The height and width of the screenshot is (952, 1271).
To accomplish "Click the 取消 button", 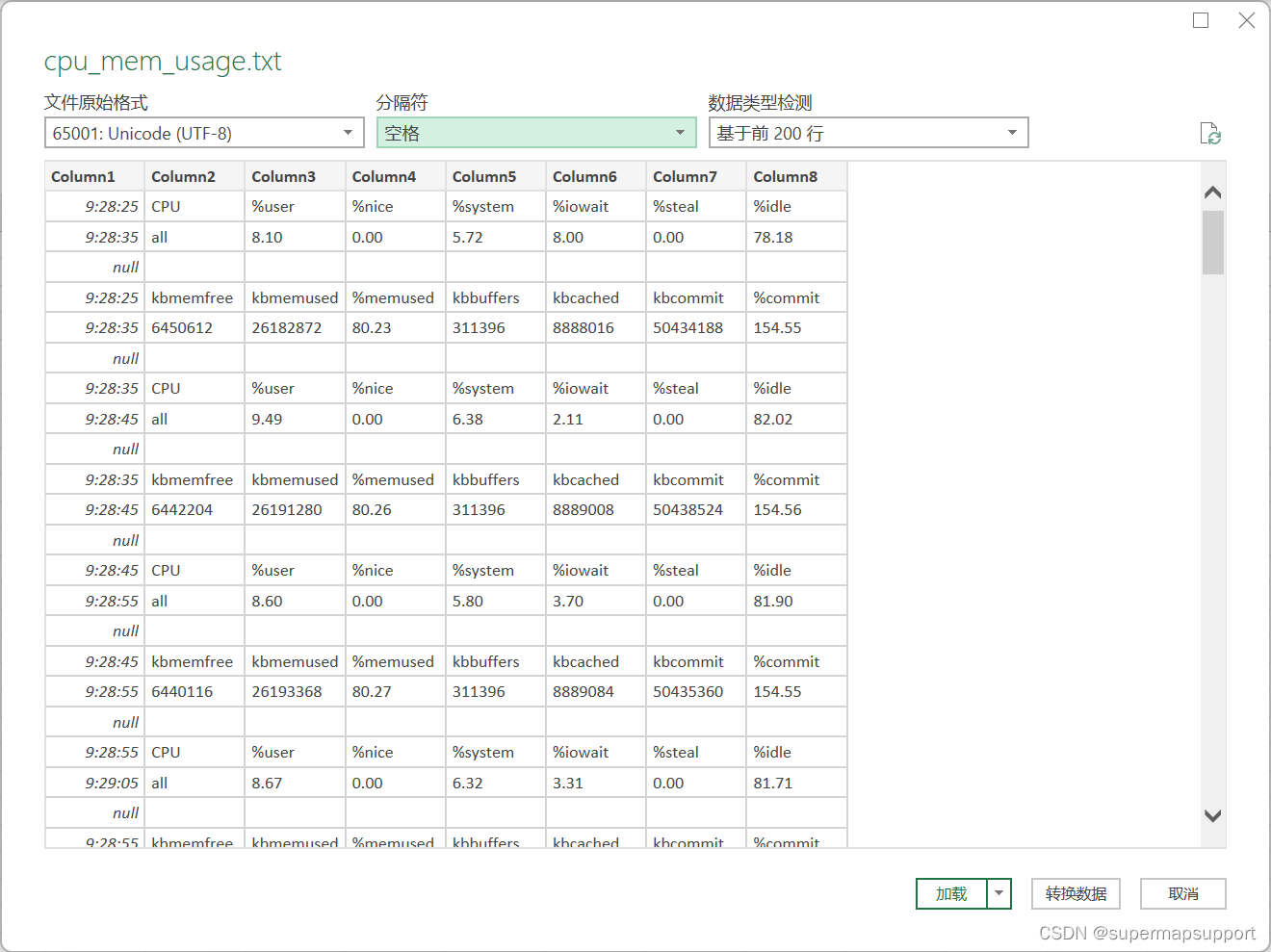I will (x=1182, y=893).
